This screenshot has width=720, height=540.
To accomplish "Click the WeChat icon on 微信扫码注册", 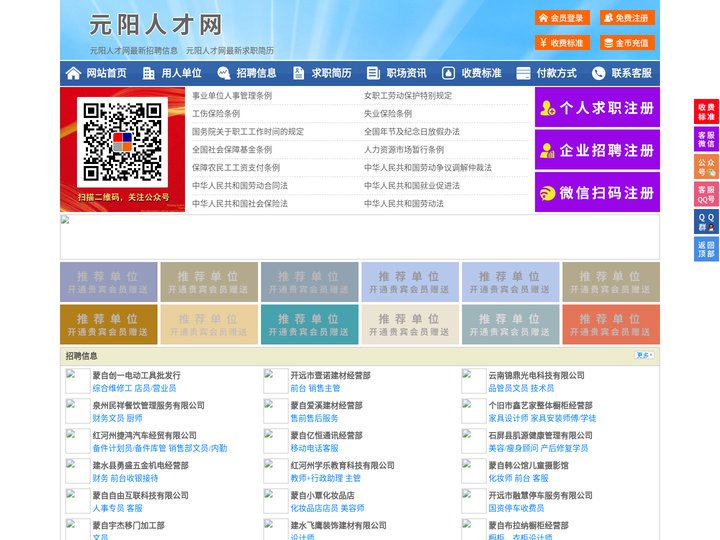I will coord(547,193).
